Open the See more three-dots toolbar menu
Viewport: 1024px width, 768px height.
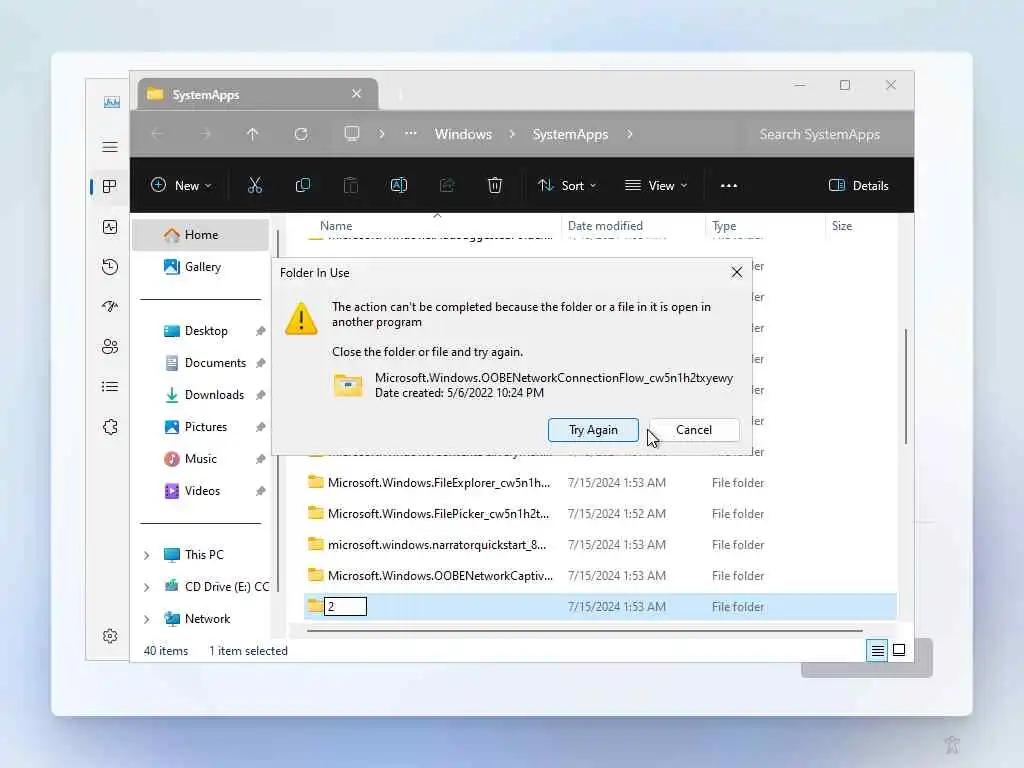coord(729,185)
